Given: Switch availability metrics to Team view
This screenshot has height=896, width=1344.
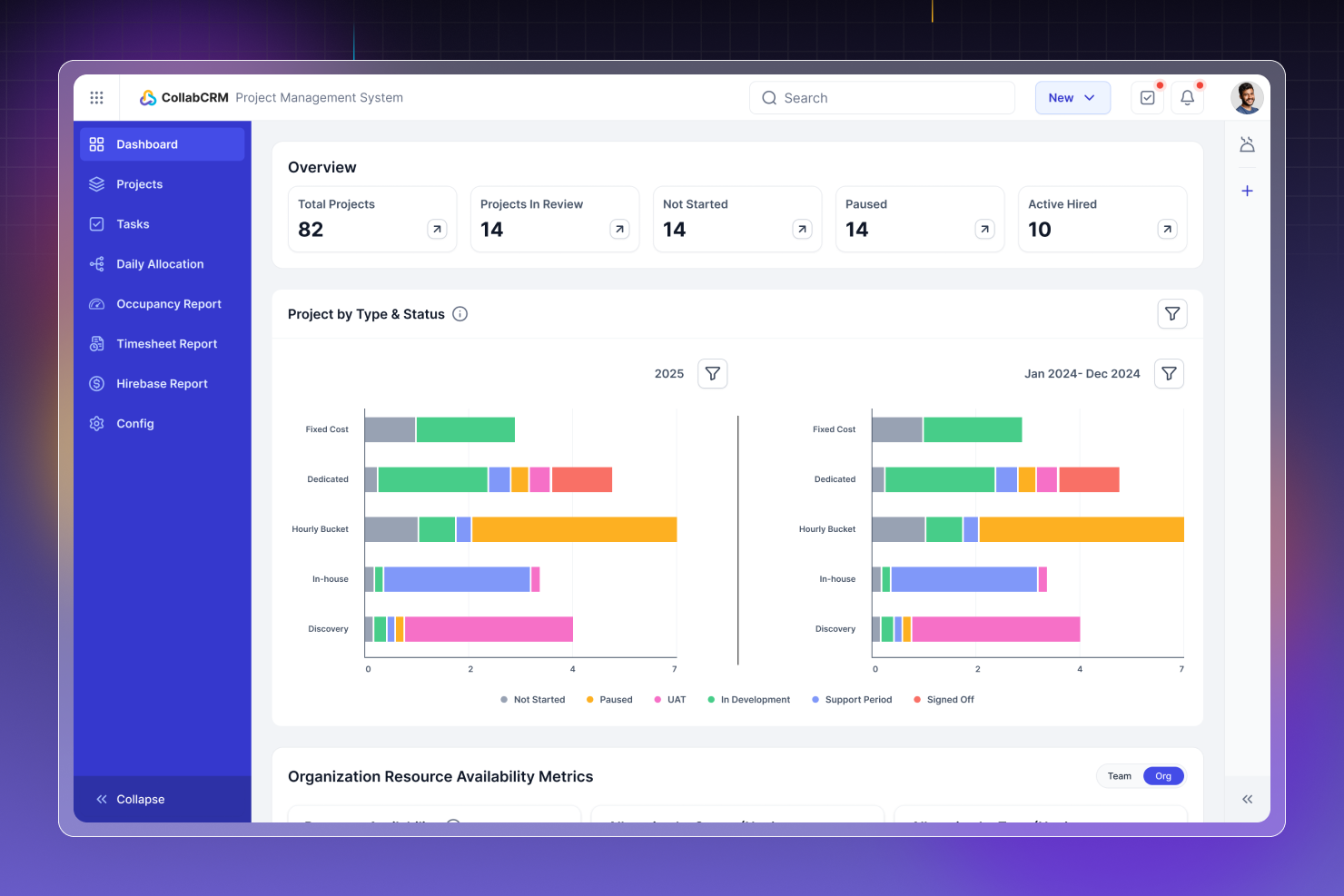Looking at the screenshot, I should coord(1119,776).
